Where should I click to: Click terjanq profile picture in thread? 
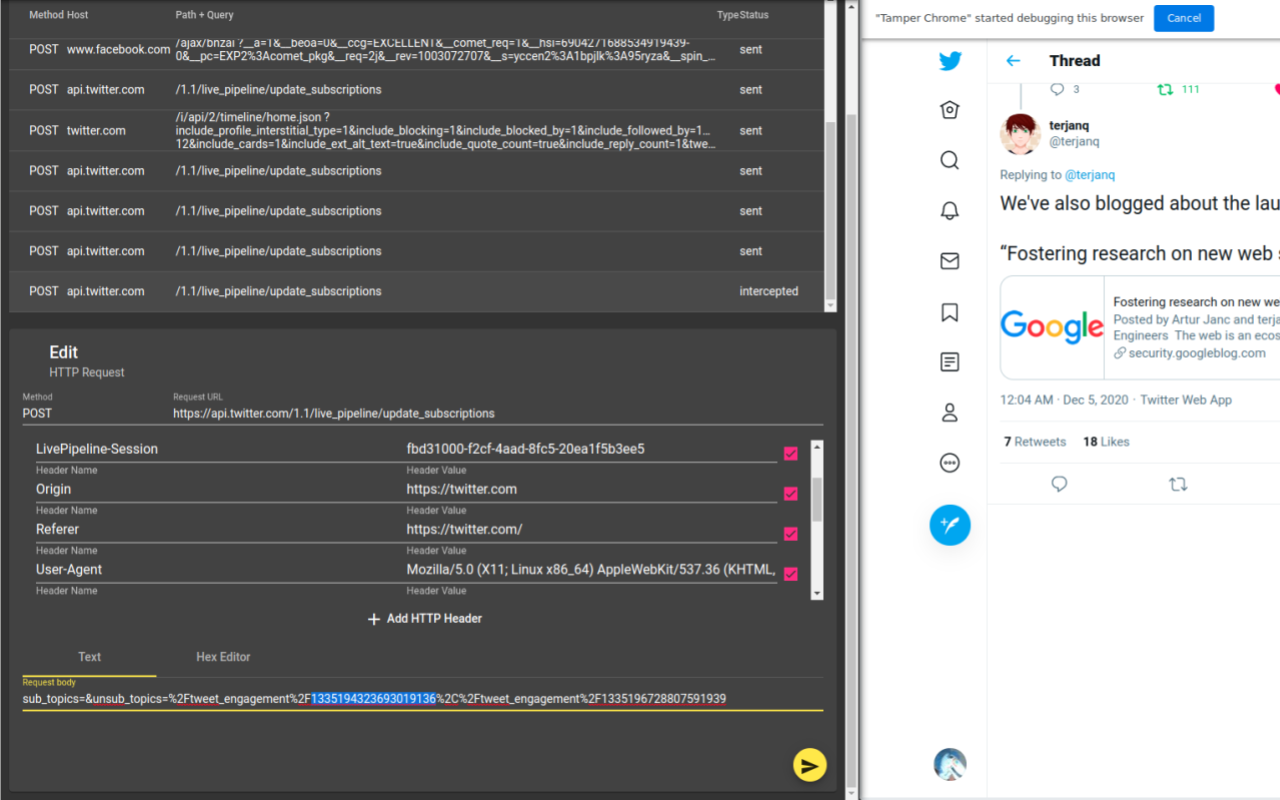(1020, 134)
